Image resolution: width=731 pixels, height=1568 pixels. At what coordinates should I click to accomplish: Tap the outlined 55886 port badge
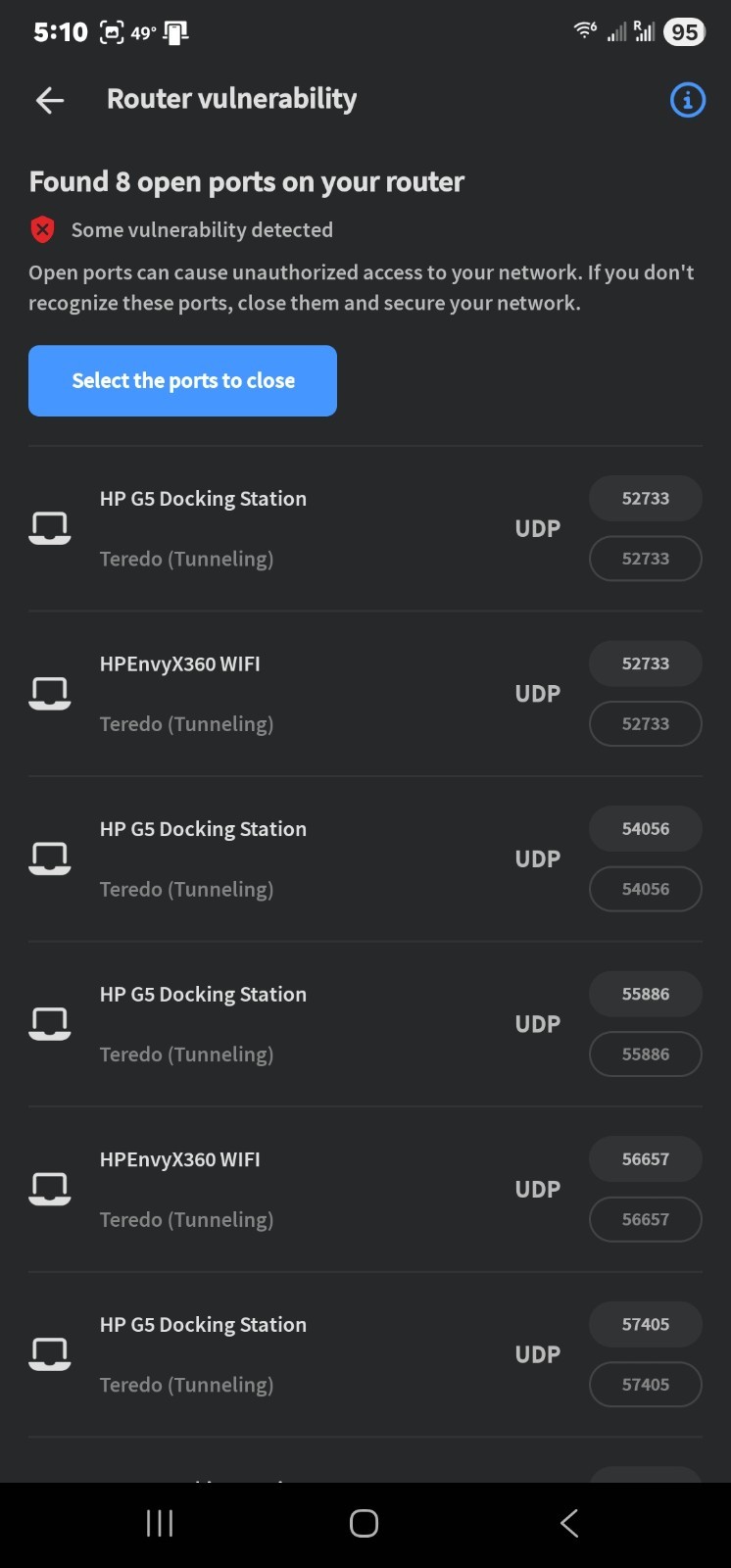[x=645, y=1054]
